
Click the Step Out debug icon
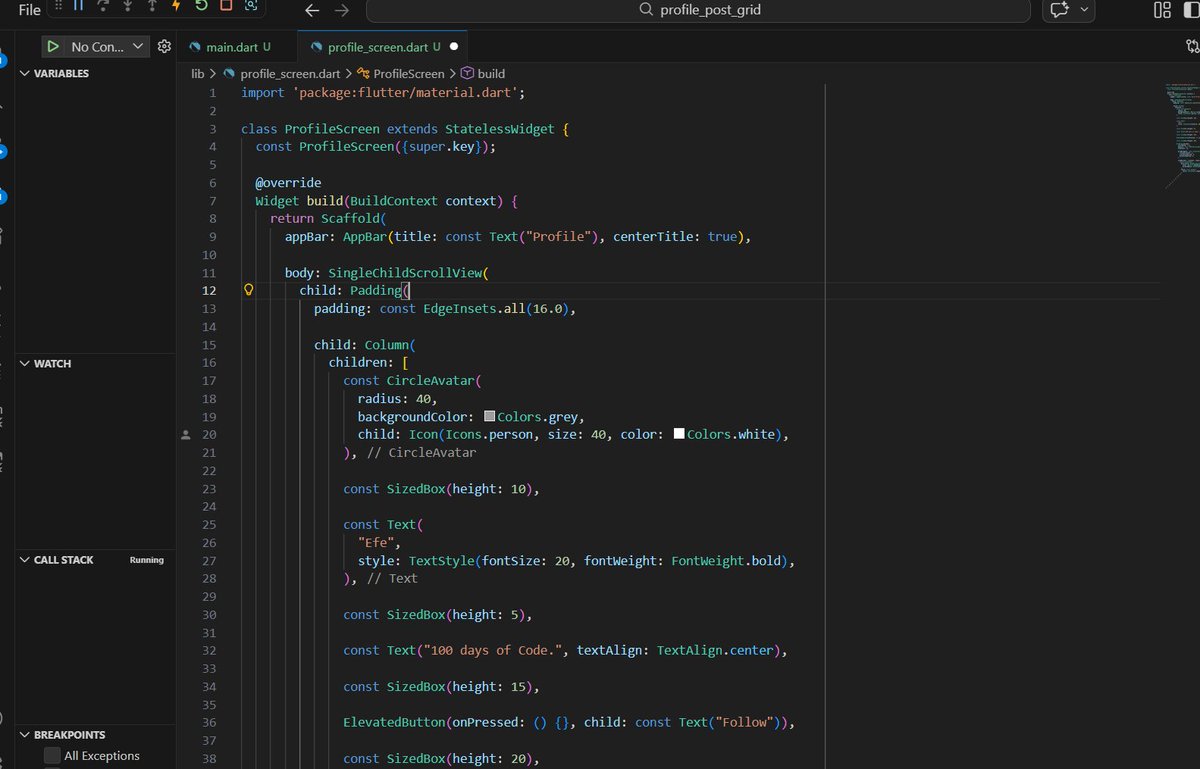152,6
